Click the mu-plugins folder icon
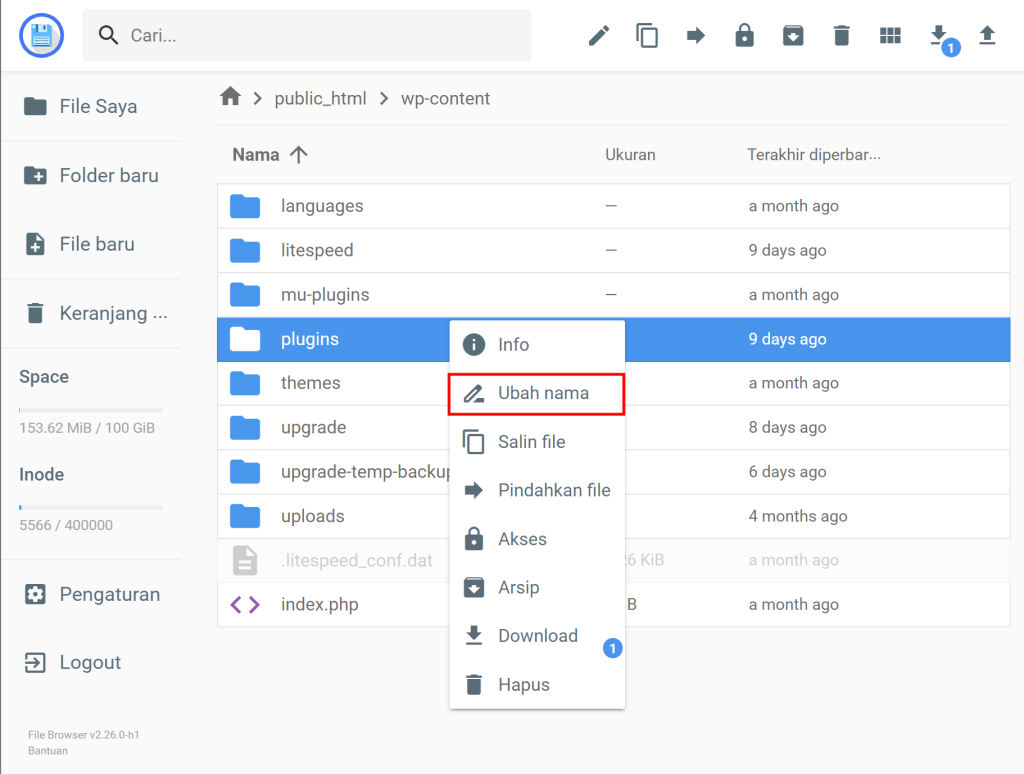This screenshot has height=774, width=1024. (245, 295)
